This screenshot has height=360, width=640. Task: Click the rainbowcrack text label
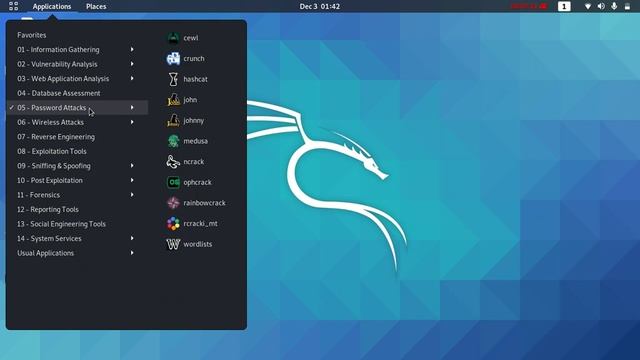click(x=204, y=203)
